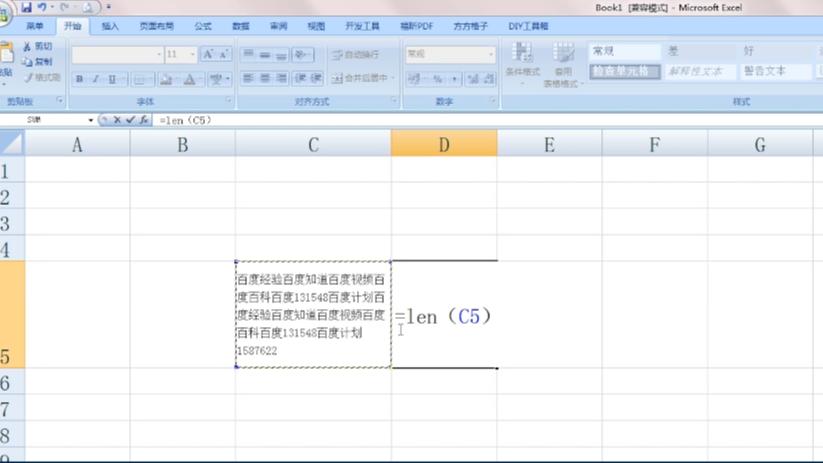The height and width of the screenshot is (463, 823).
Task: Click the Redo arrow icon
Action: click(x=65, y=7)
